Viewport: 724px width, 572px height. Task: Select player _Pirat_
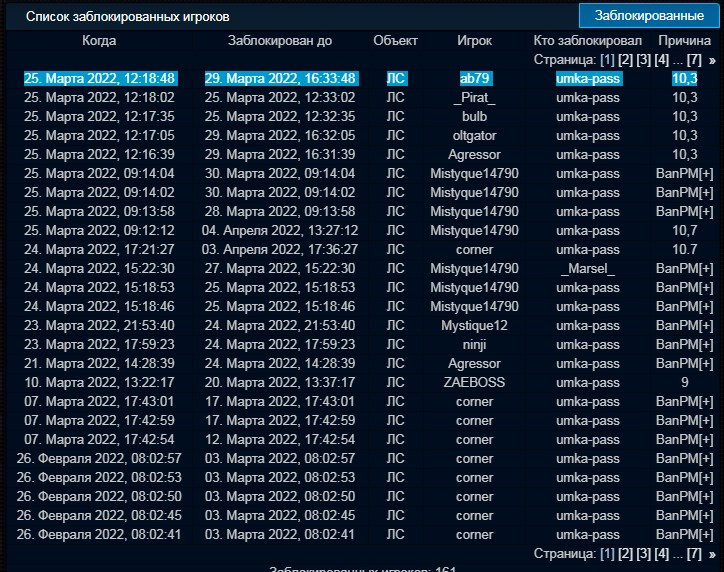tap(474, 97)
